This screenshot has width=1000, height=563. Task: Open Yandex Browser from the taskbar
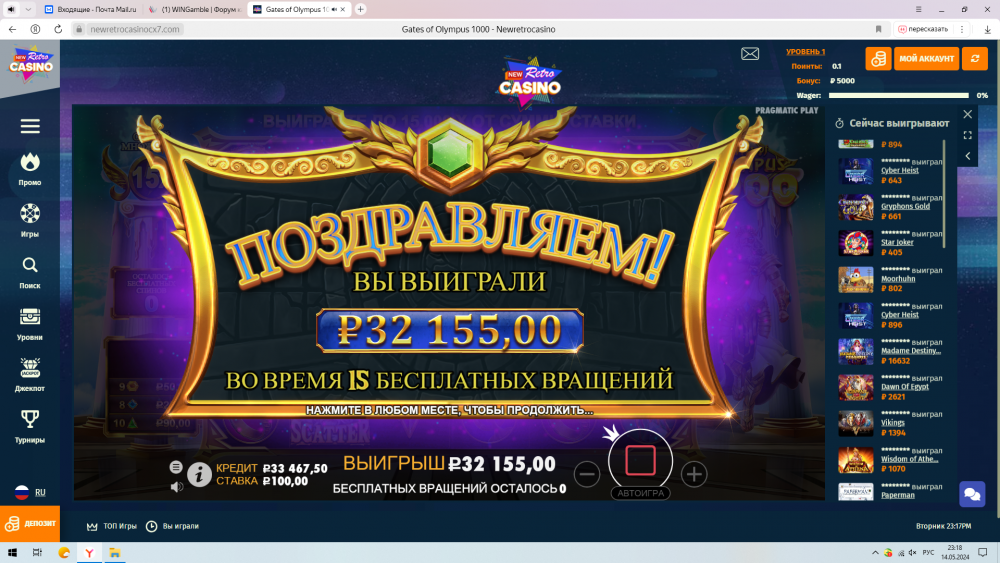pos(89,553)
